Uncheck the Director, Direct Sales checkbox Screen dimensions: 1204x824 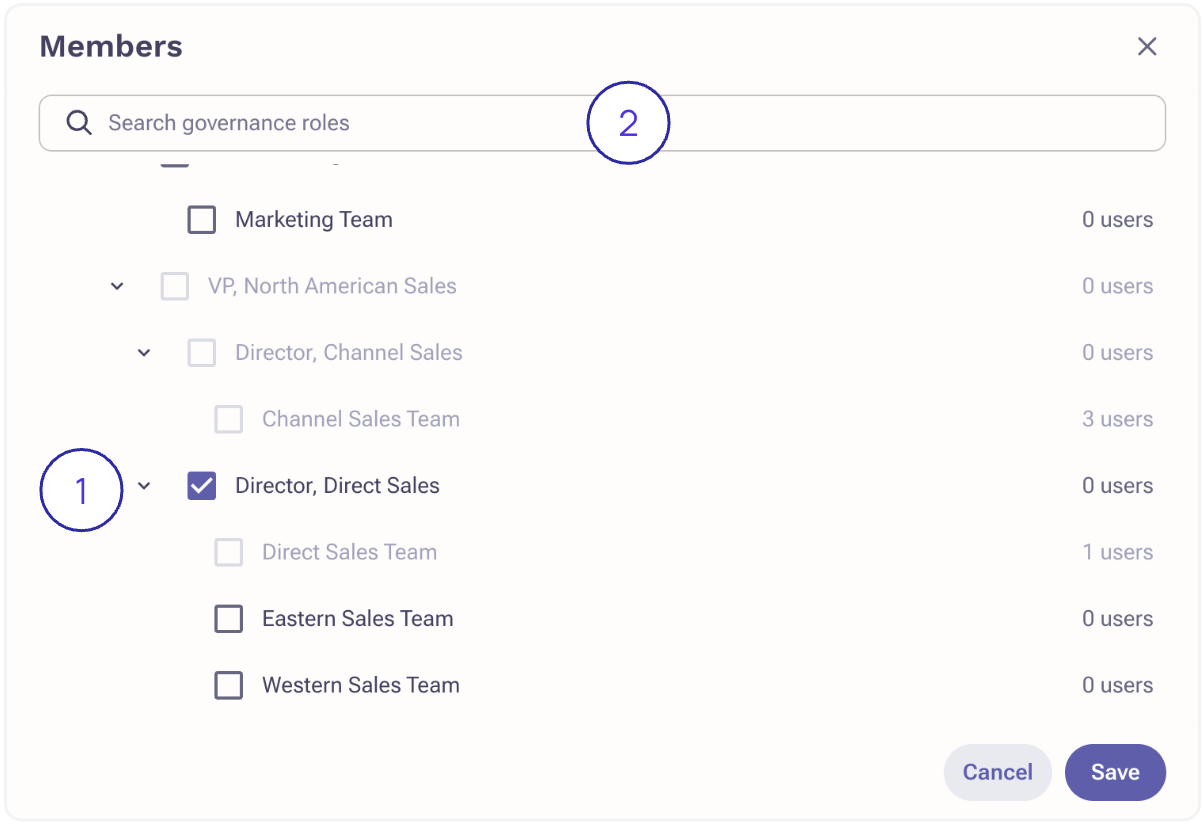tap(202, 486)
